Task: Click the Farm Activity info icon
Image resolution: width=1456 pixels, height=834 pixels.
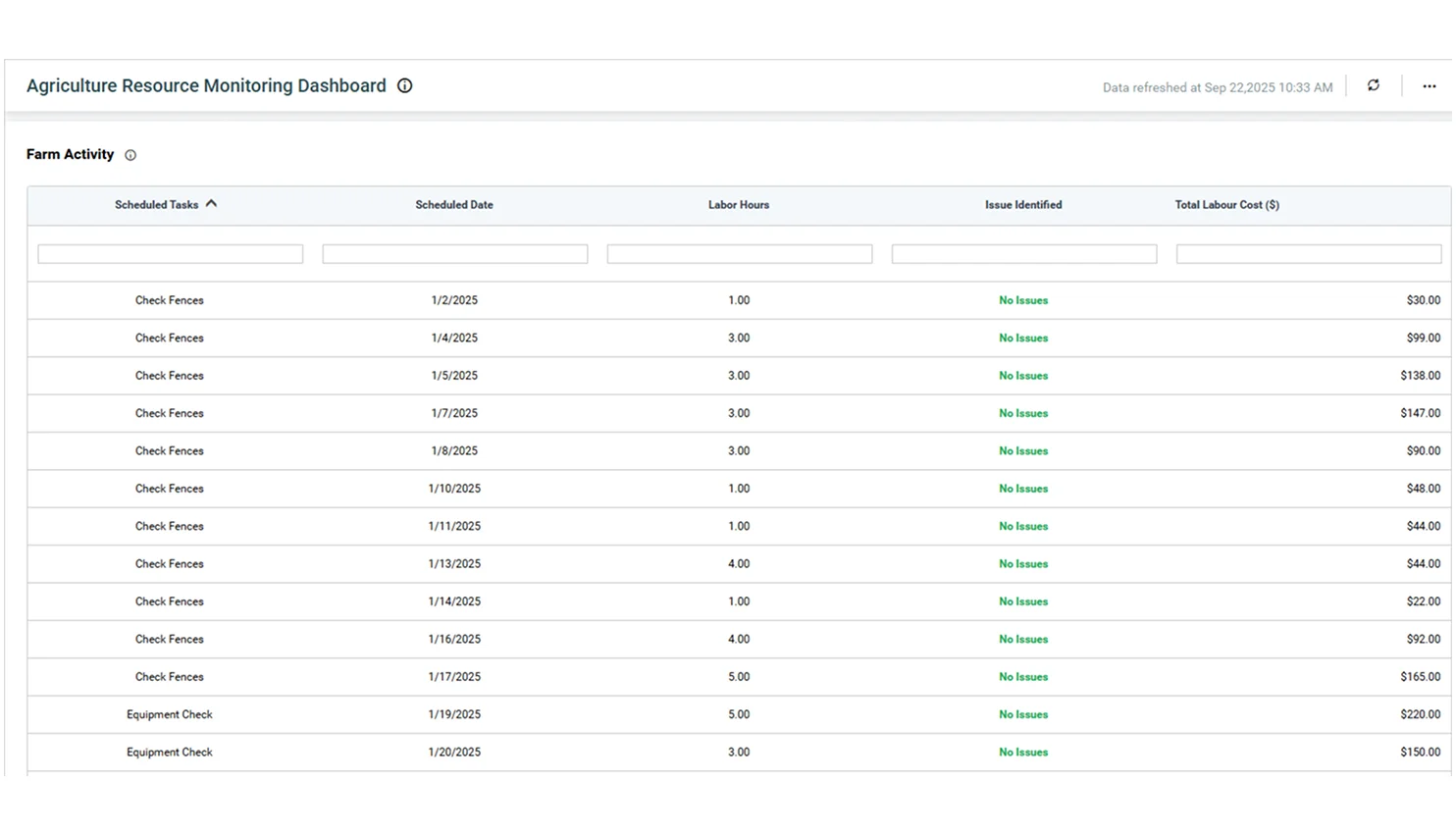Action: point(130,155)
